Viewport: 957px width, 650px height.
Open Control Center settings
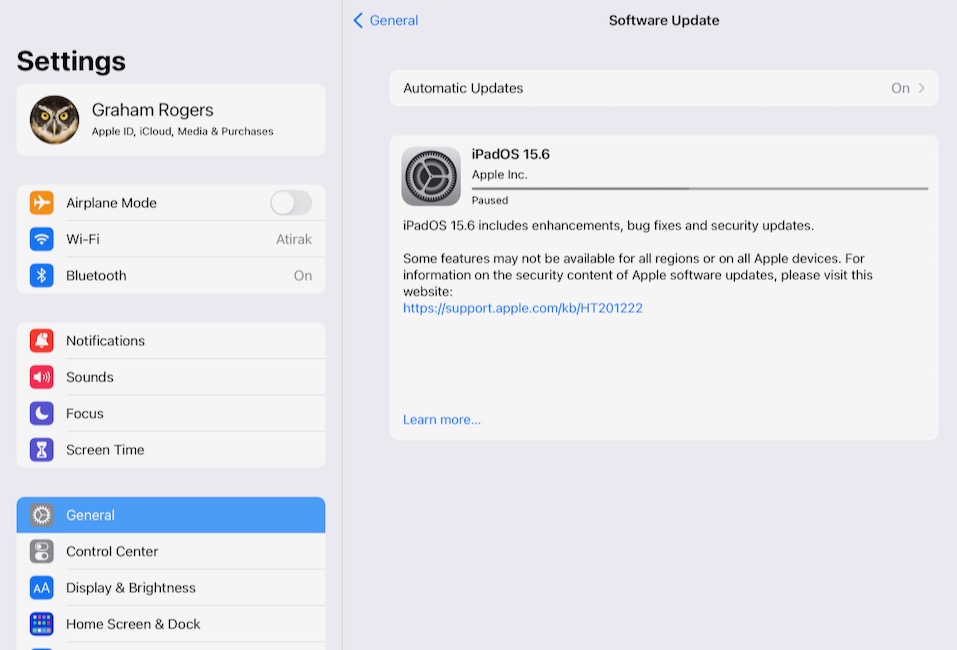pos(171,551)
